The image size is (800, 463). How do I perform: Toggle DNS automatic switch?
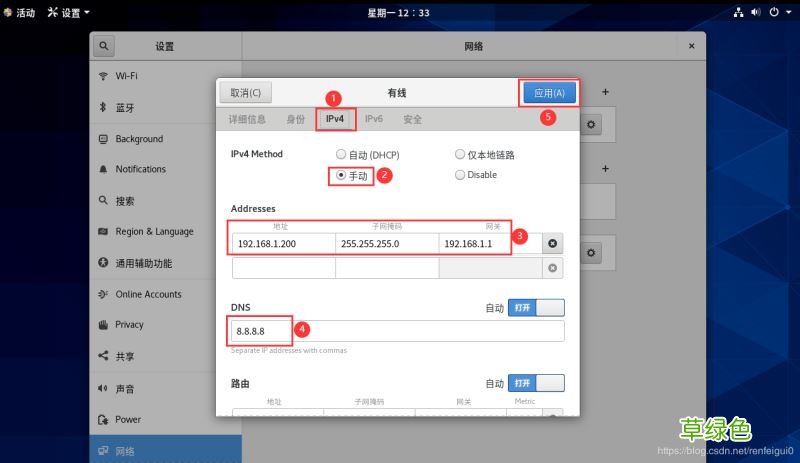(x=536, y=308)
